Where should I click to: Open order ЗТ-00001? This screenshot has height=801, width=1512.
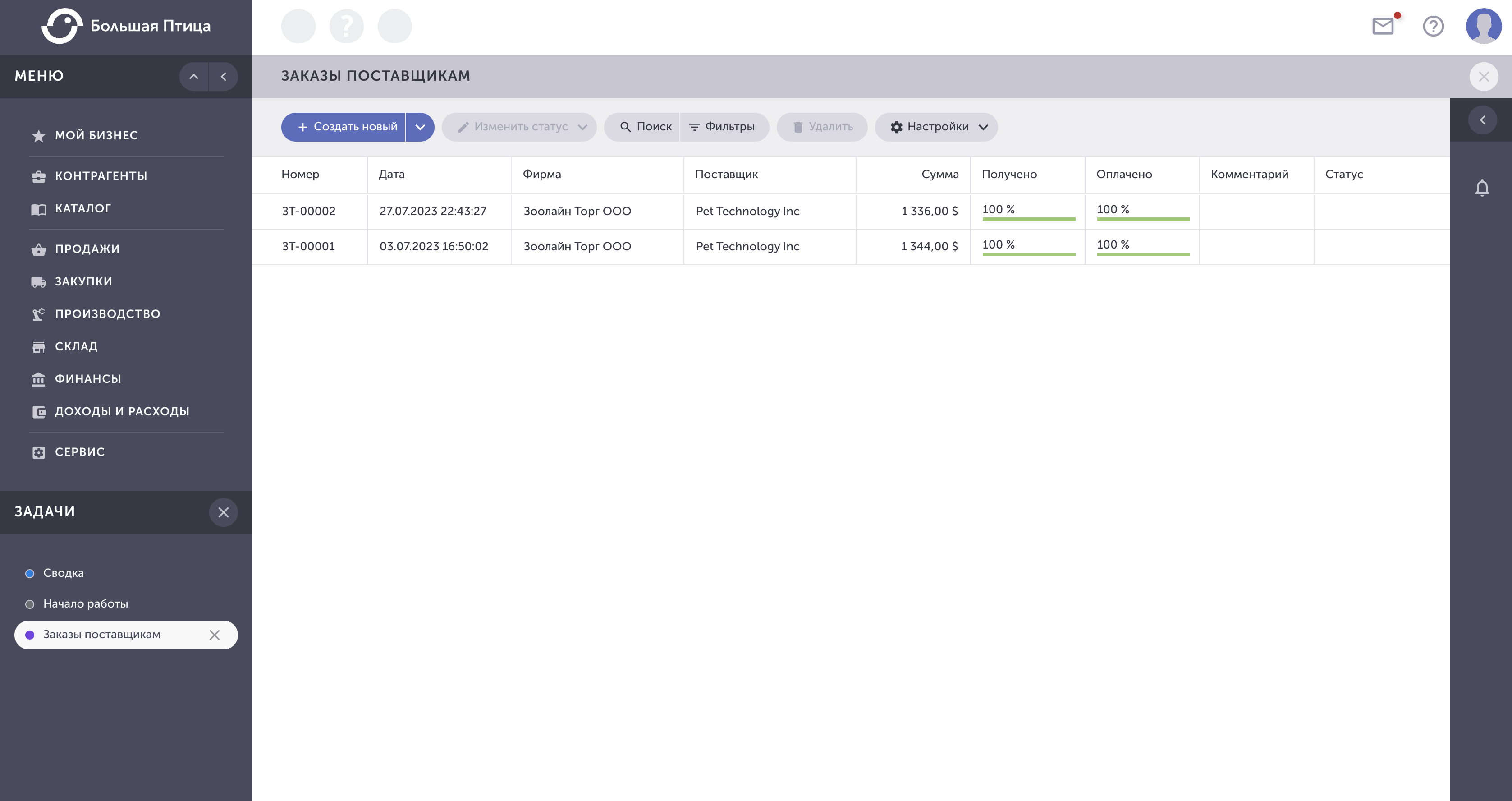tap(308, 247)
